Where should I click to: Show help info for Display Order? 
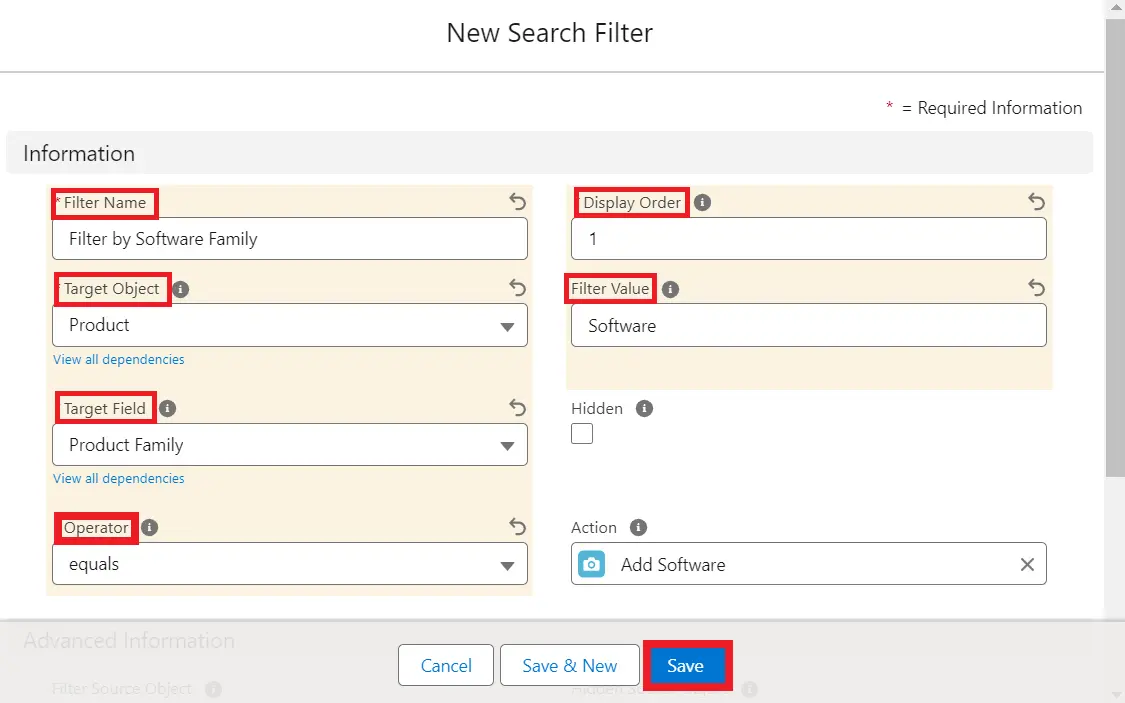click(703, 202)
